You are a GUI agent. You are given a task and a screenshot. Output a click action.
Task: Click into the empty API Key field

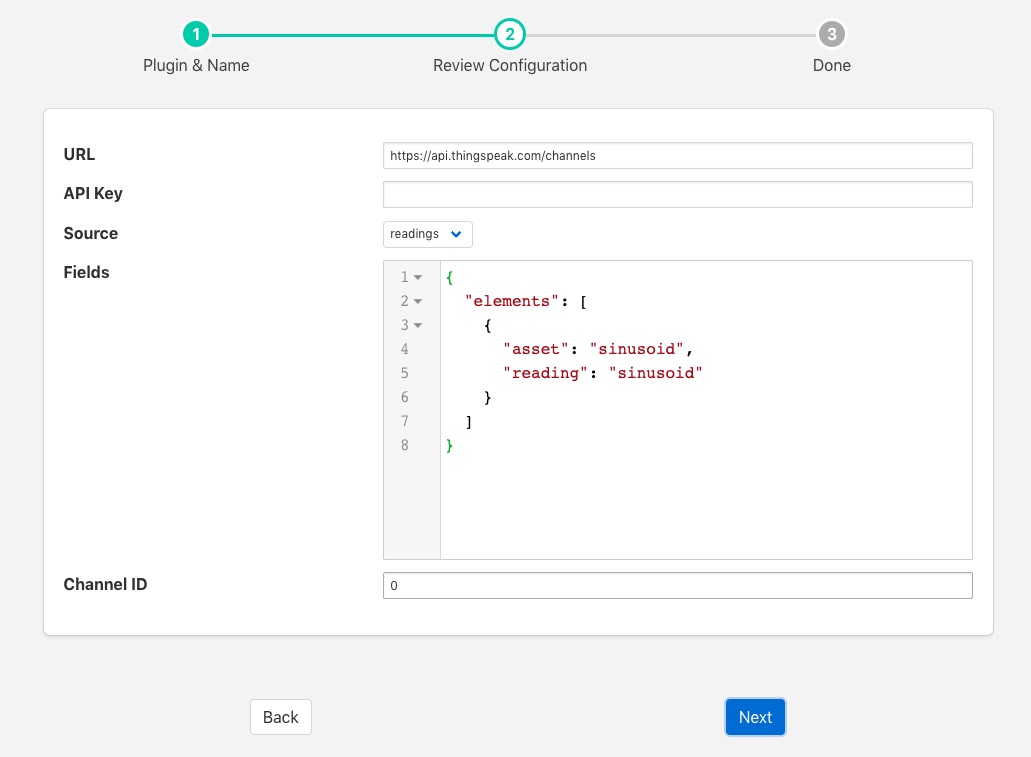click(x=677, y=194)
